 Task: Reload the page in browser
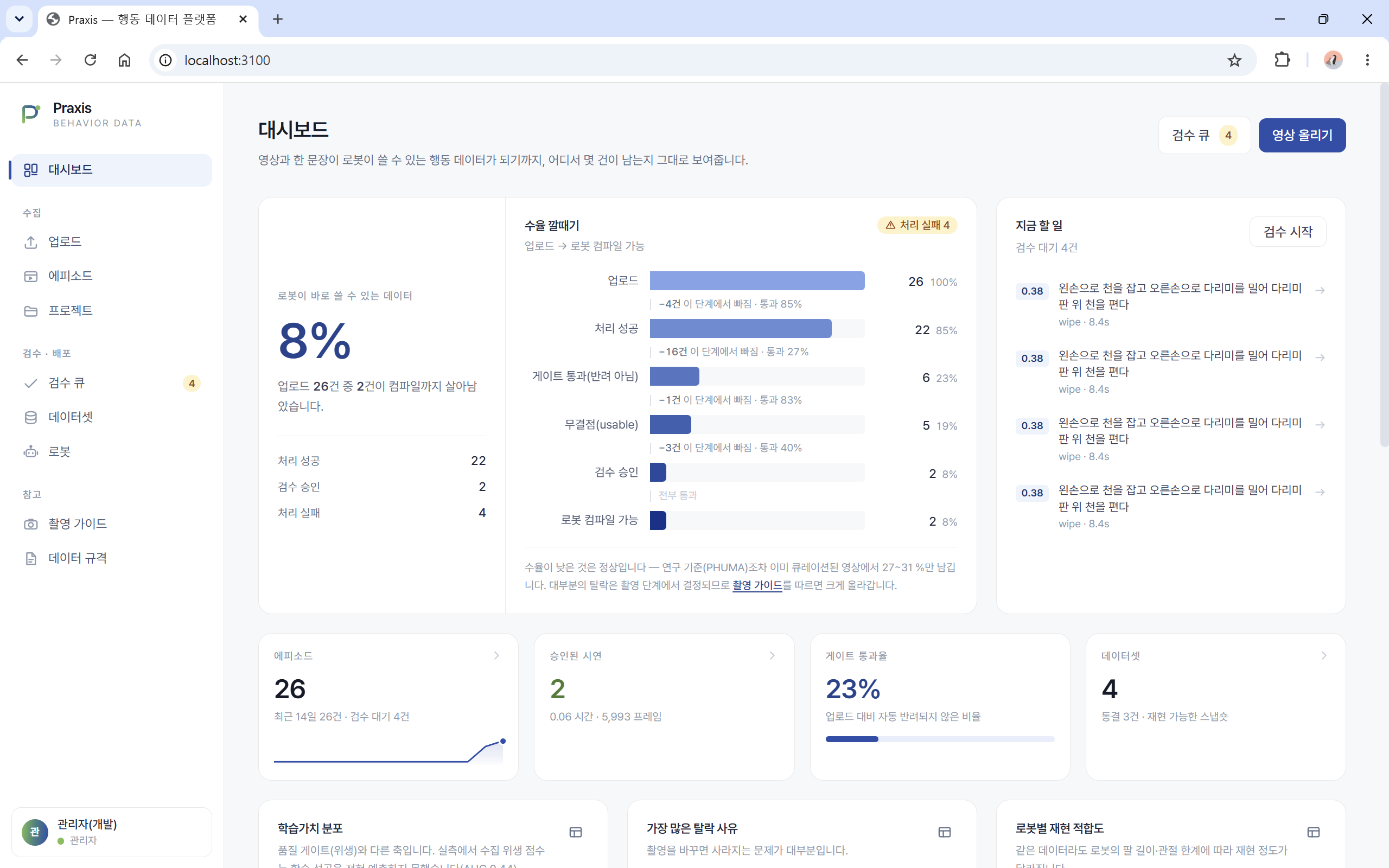pos(90,60)
